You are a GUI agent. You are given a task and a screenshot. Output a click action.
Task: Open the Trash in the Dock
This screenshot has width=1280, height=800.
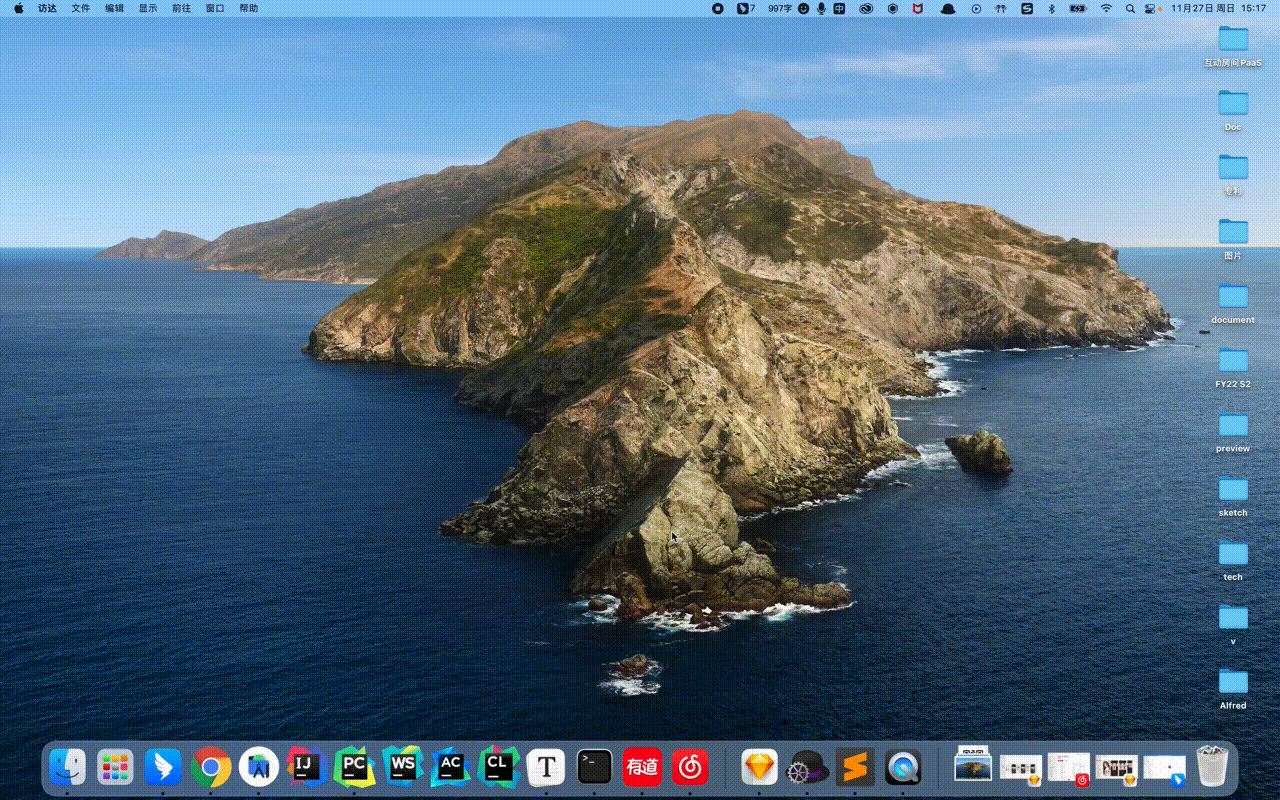[1212, 767]
